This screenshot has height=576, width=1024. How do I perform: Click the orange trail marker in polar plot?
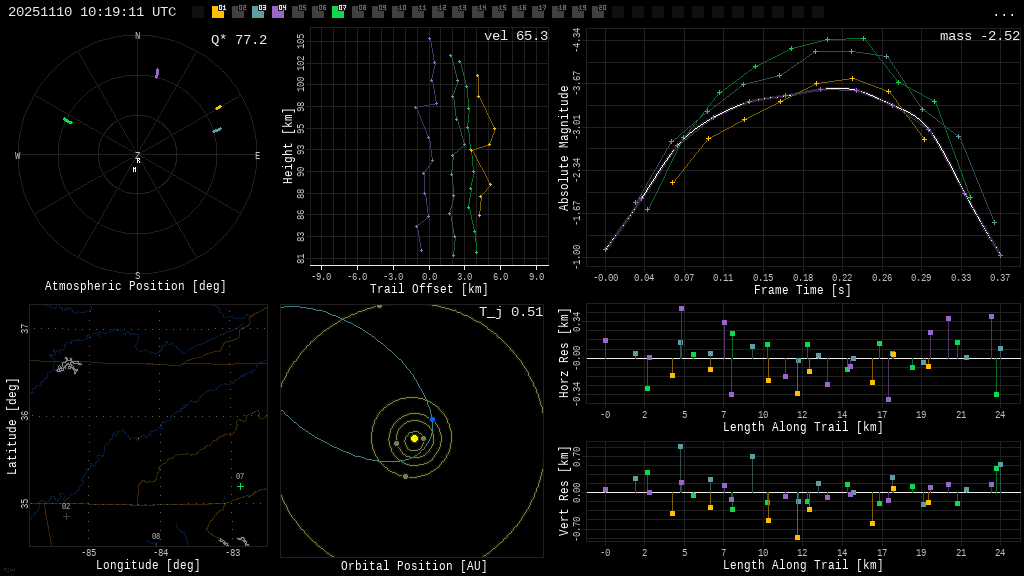tap(218, 107)
